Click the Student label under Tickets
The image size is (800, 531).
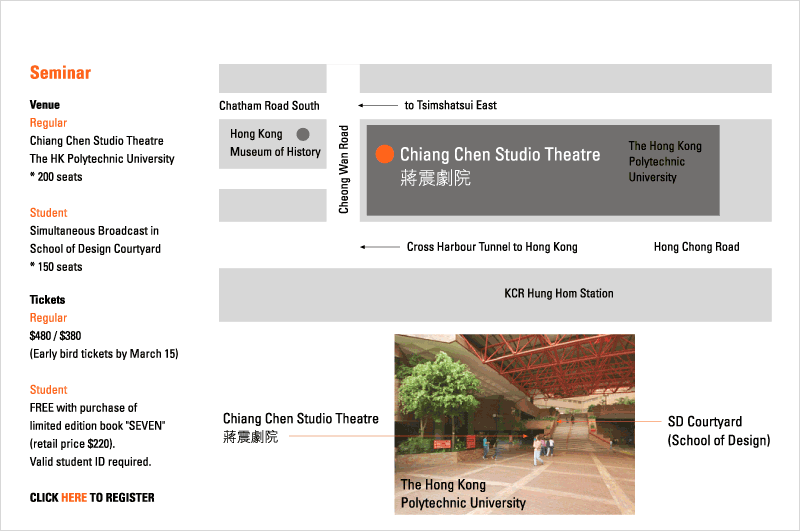[x=48, y=390]
